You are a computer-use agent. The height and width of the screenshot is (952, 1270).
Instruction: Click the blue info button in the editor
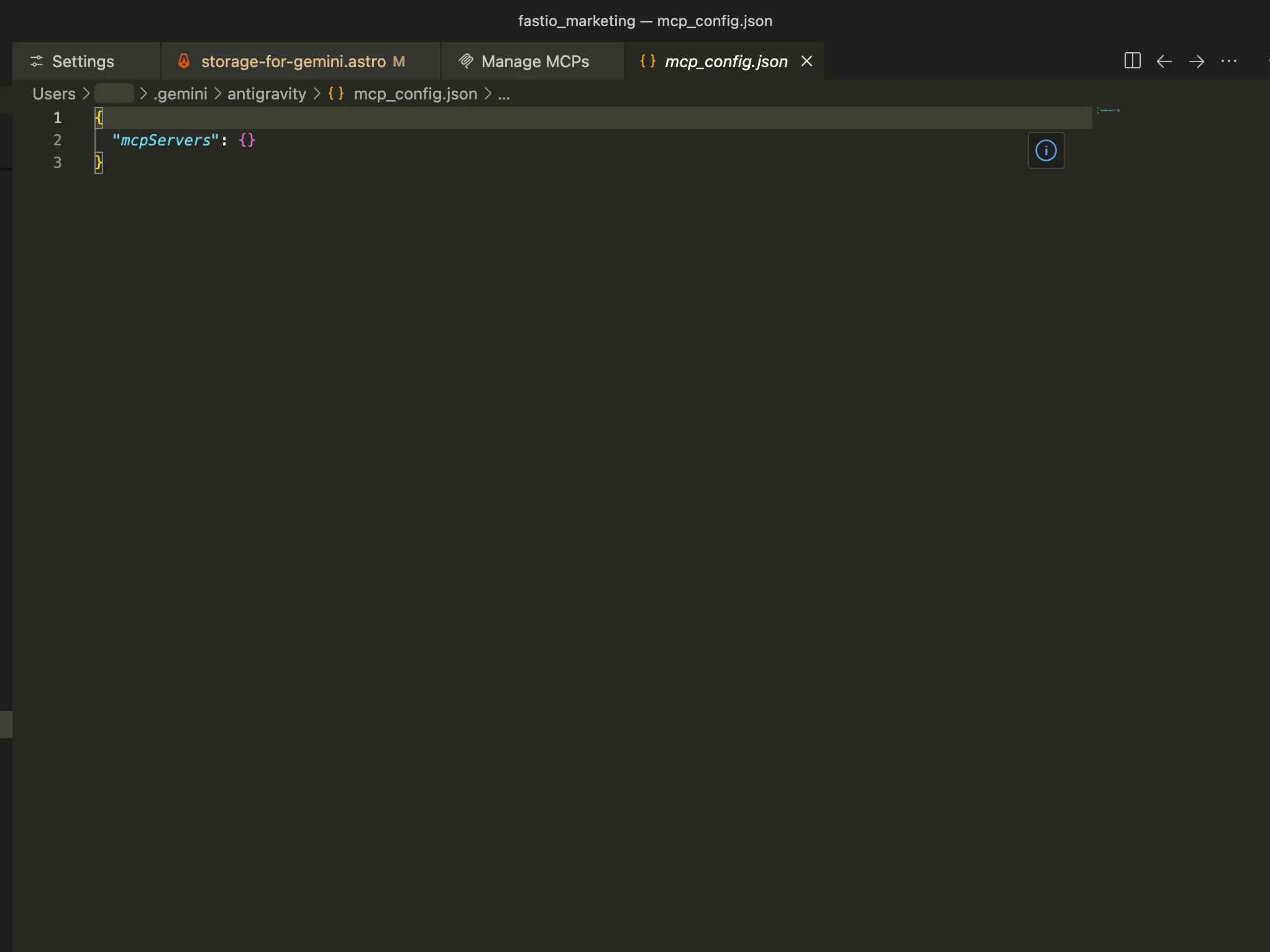pos(1046,150)
